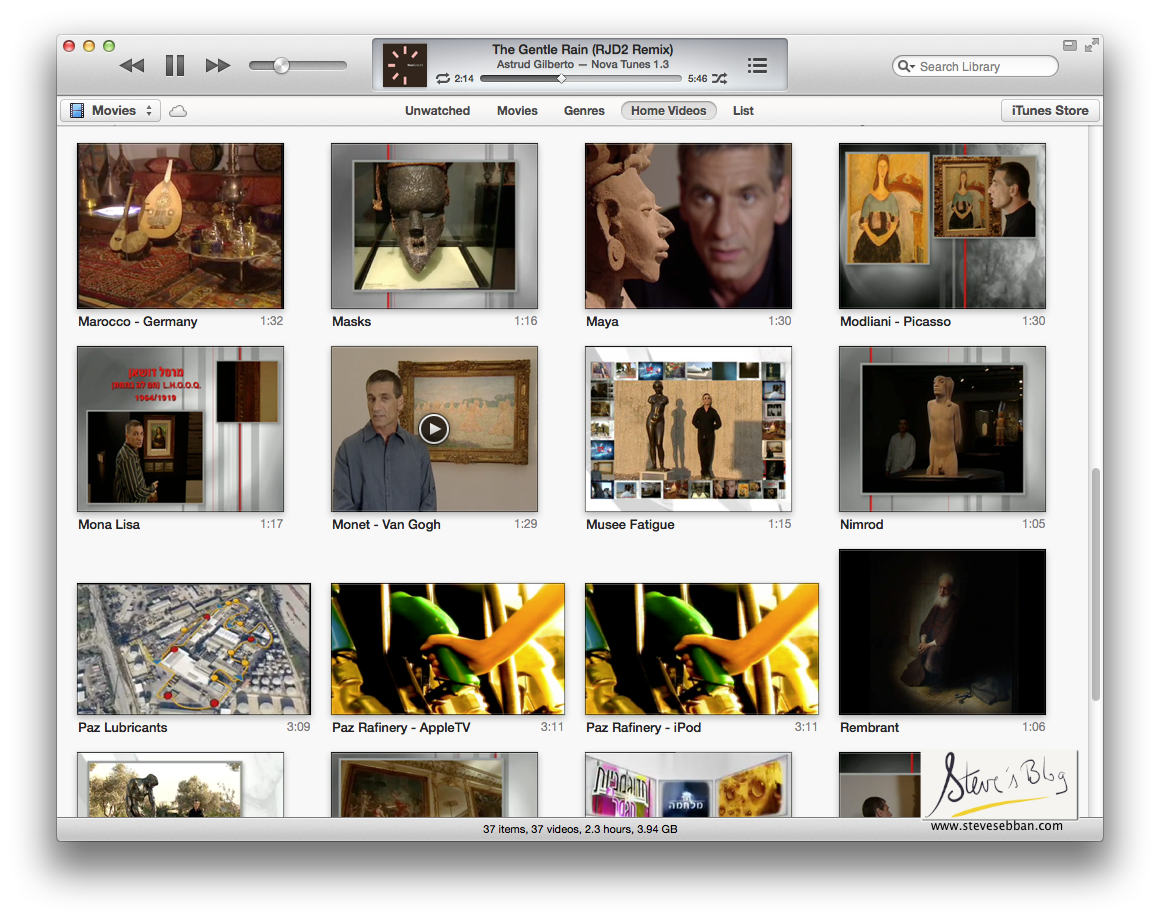Select the Masks video thumbnail
The image size is (1160, 920).
tap(434, 226)
